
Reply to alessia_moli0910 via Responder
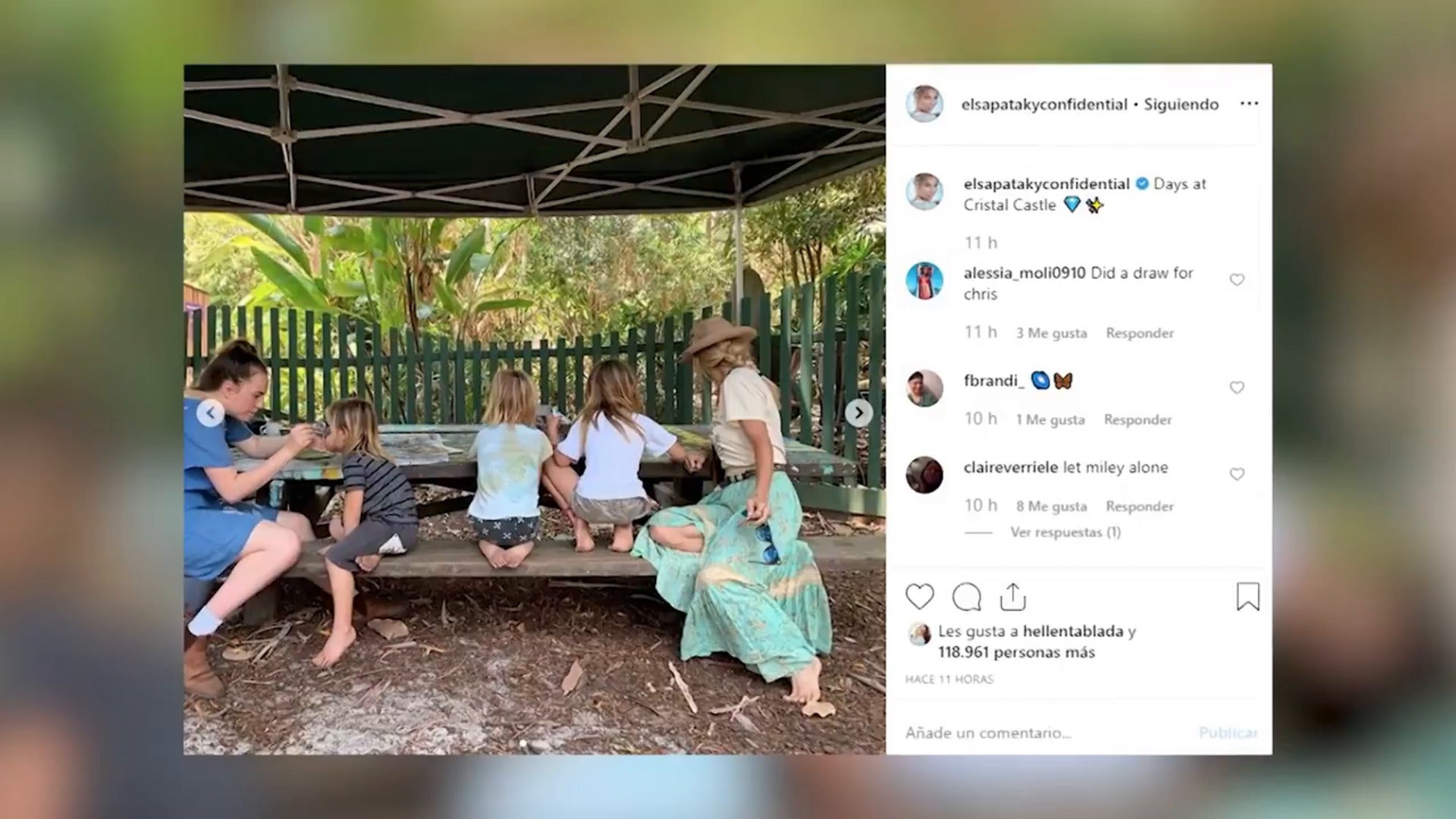1139,333
